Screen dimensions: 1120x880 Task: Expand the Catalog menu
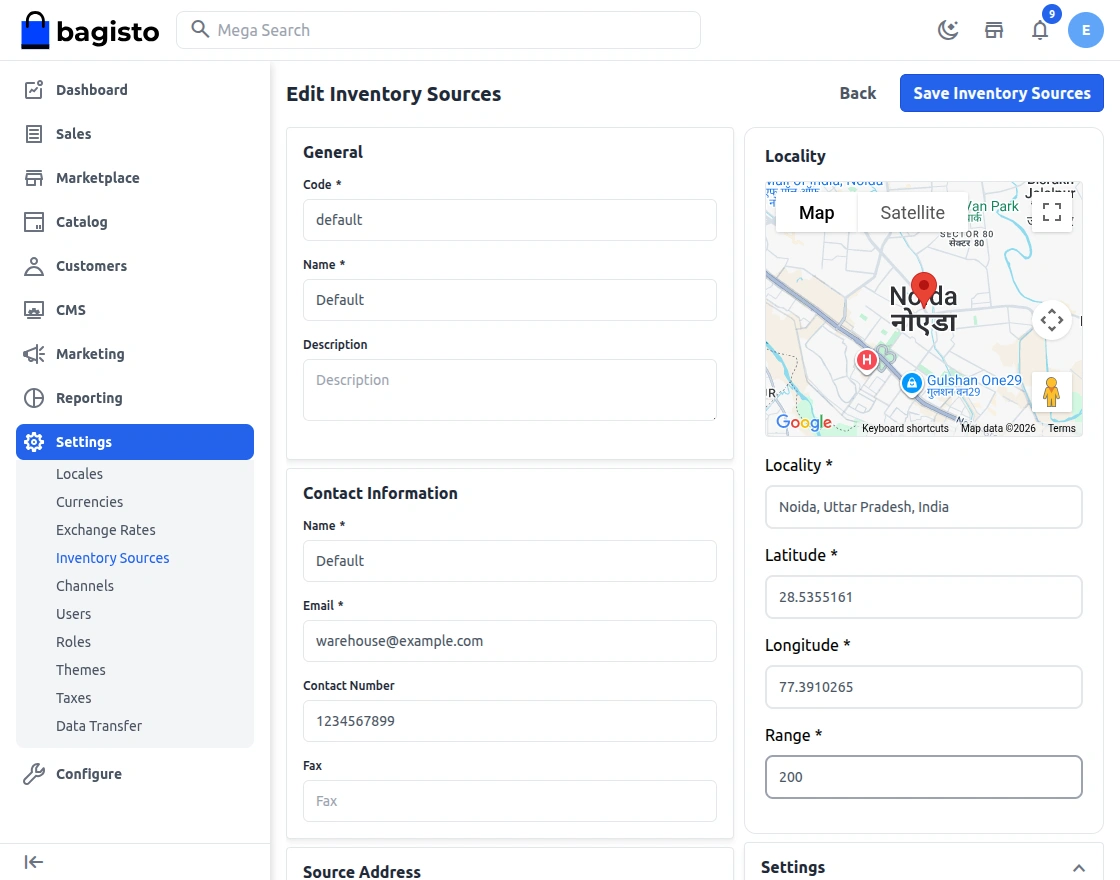[81, 222]
